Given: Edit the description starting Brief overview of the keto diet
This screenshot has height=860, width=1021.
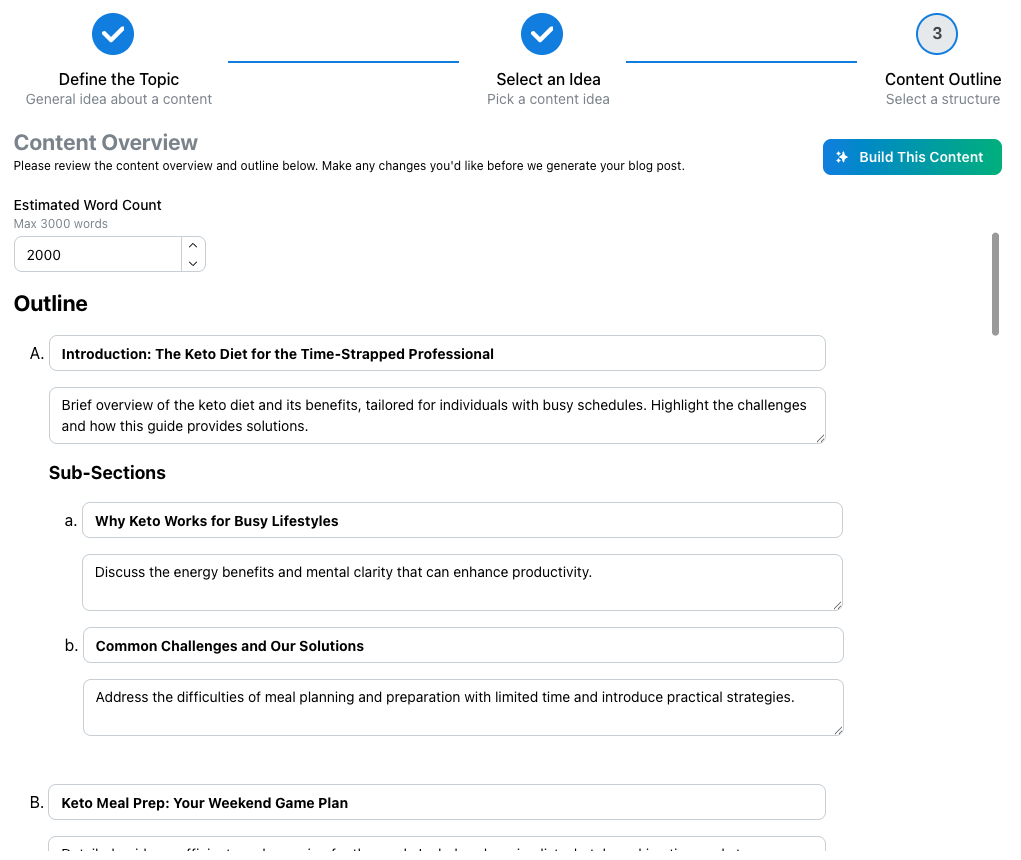Looking at the screenshot, I should [x=437, y=415].
